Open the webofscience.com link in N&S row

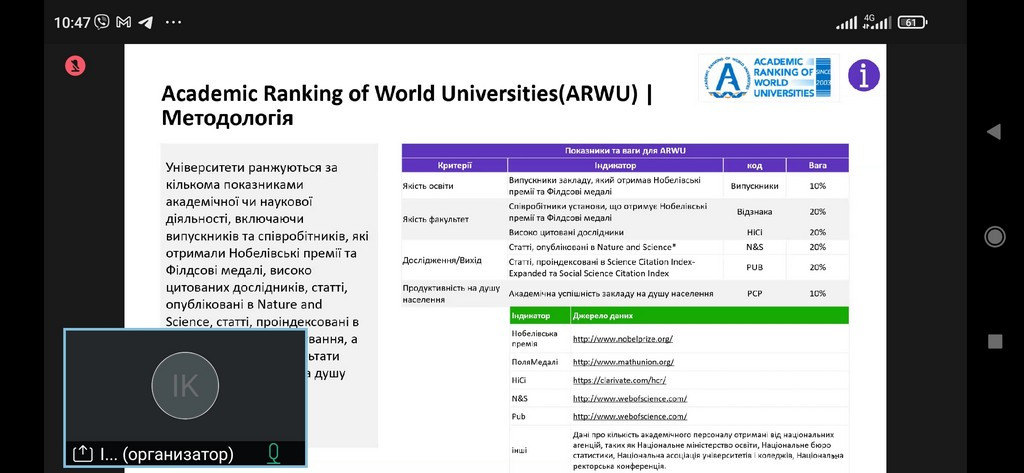(630, 399)
